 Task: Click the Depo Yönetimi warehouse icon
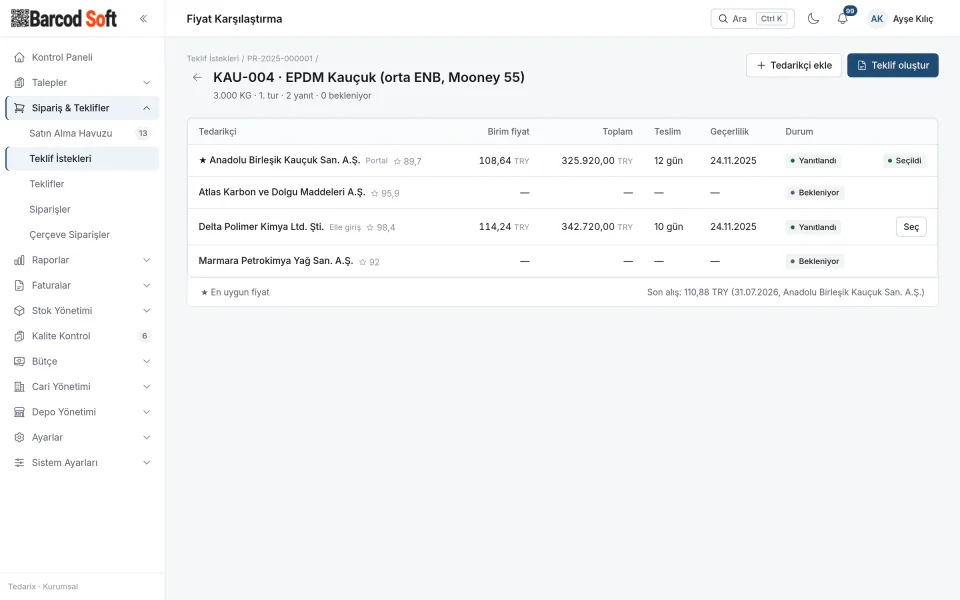click(20, 412)
